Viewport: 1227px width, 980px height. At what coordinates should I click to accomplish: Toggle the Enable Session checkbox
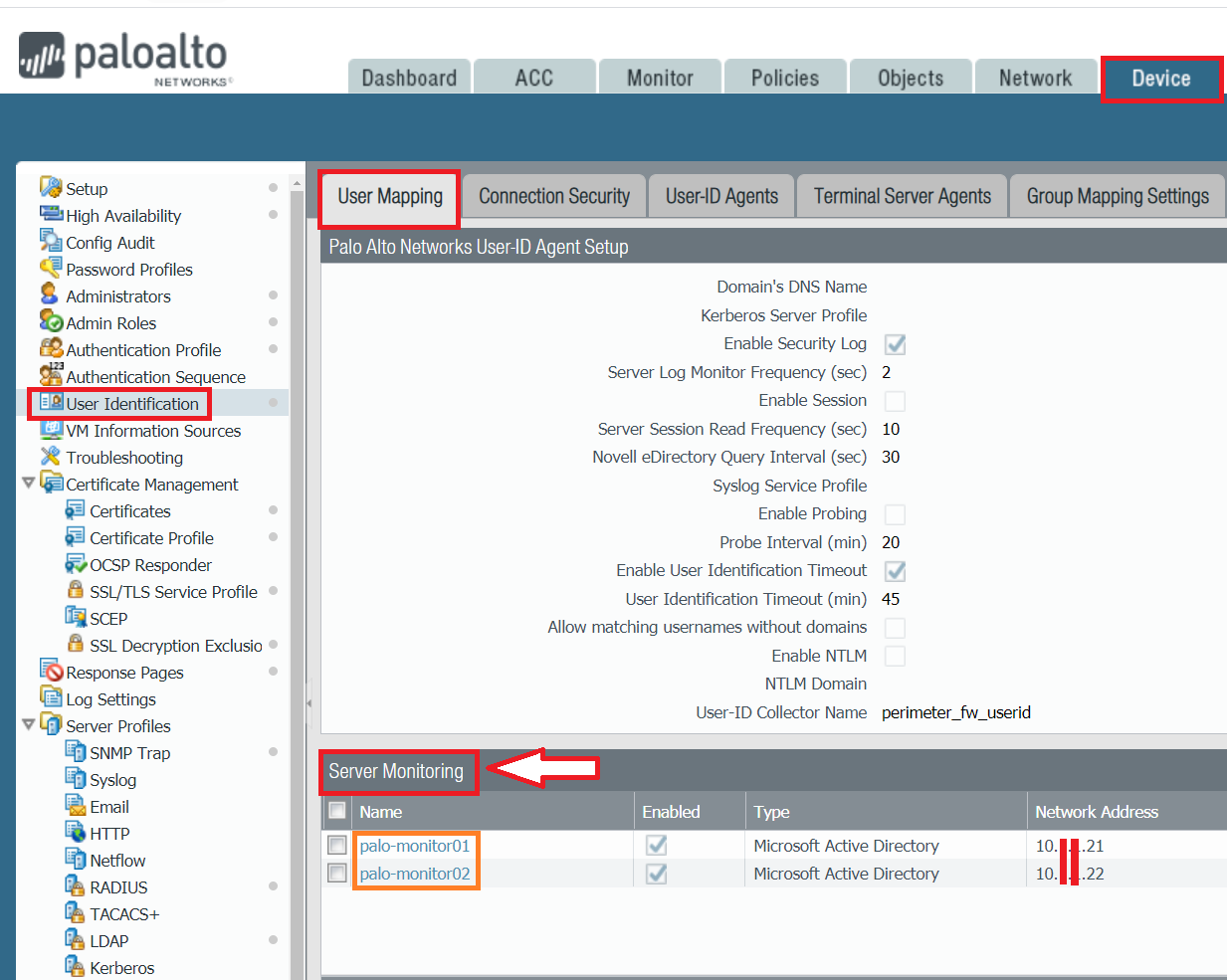pyautogui.click(x=896, y=401)
